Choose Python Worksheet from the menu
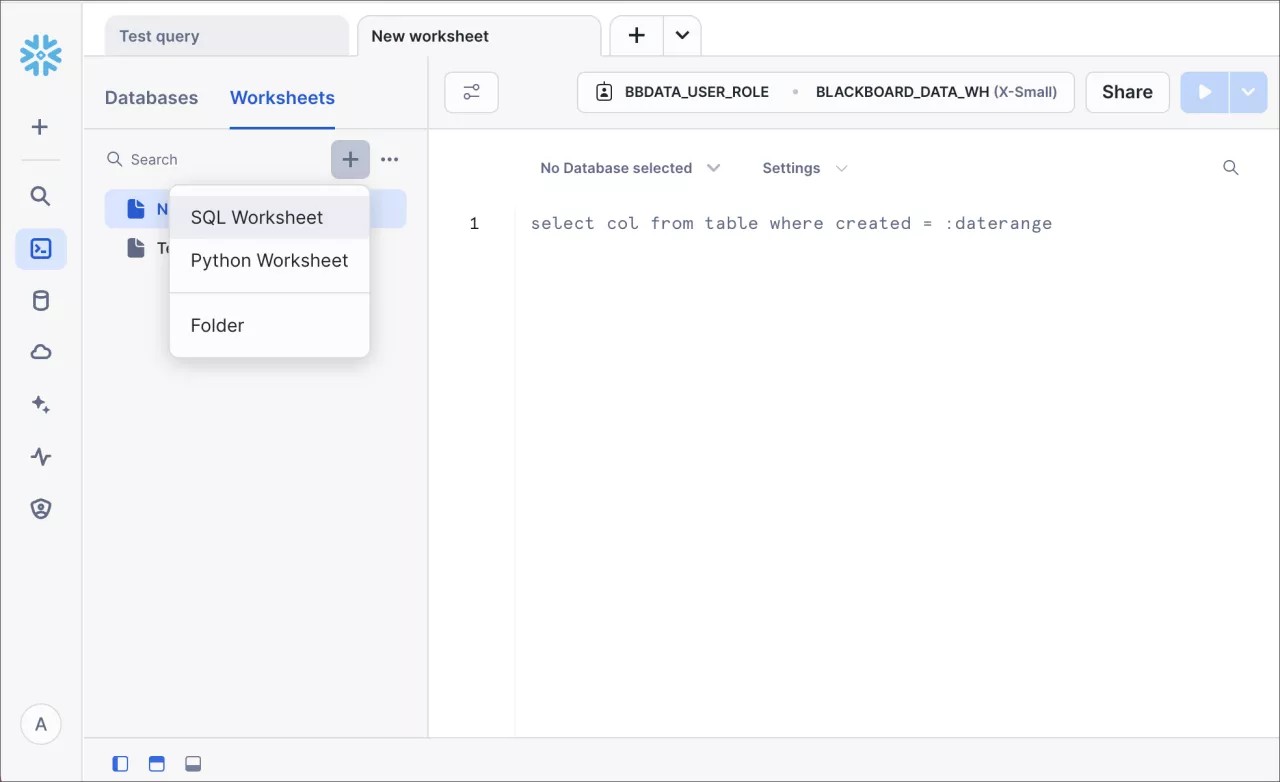The width and height of the screenshot is (1280, 782). pos(269,260)
